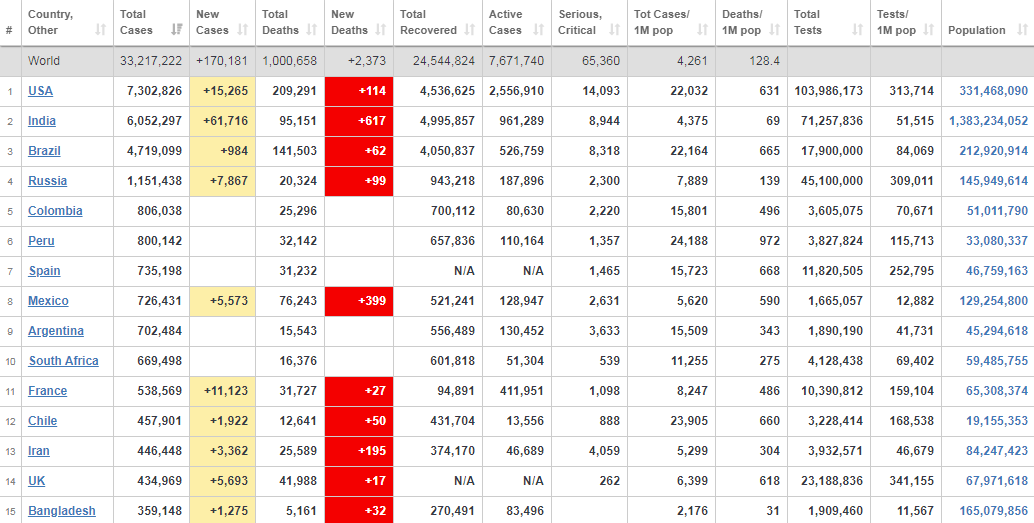Click the # column header
This screenshot has height=523, width=1034.
click(x=9, y=30)
